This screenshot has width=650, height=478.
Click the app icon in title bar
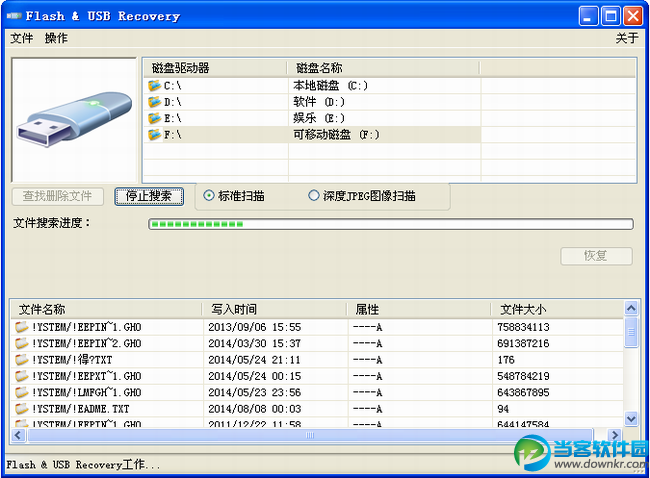(14, 16)
